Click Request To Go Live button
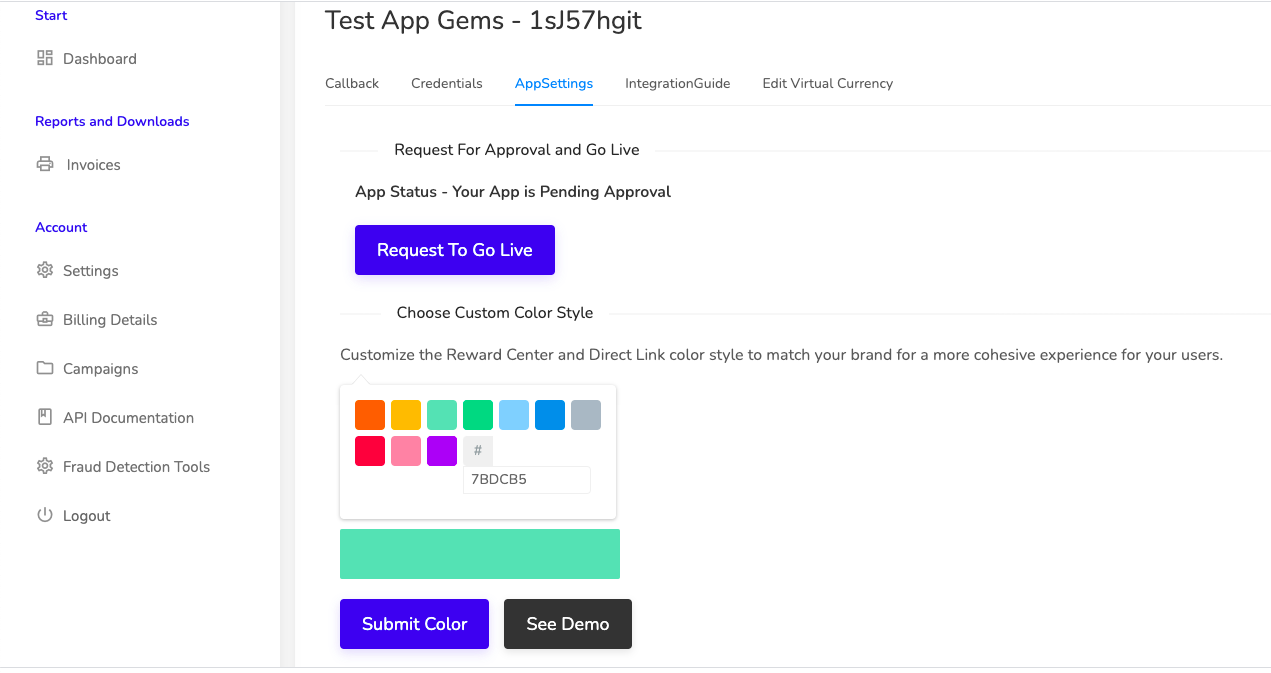 pyautogui.click(x=455, y=250)
